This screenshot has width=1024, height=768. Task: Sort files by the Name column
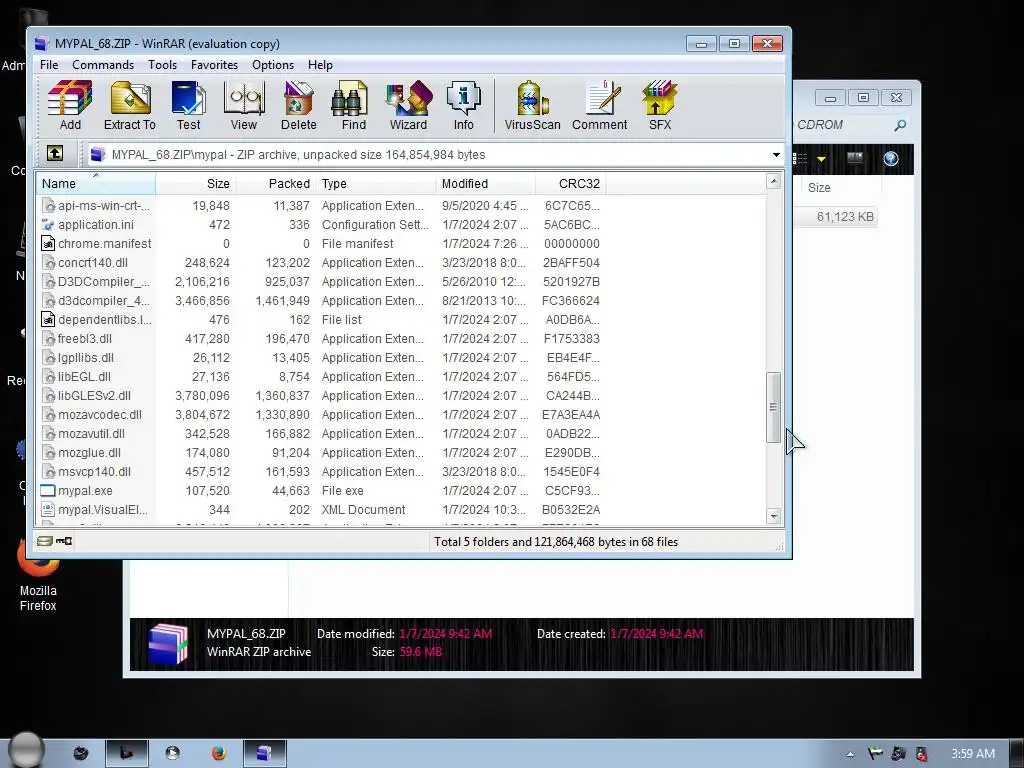pos(95,184)
